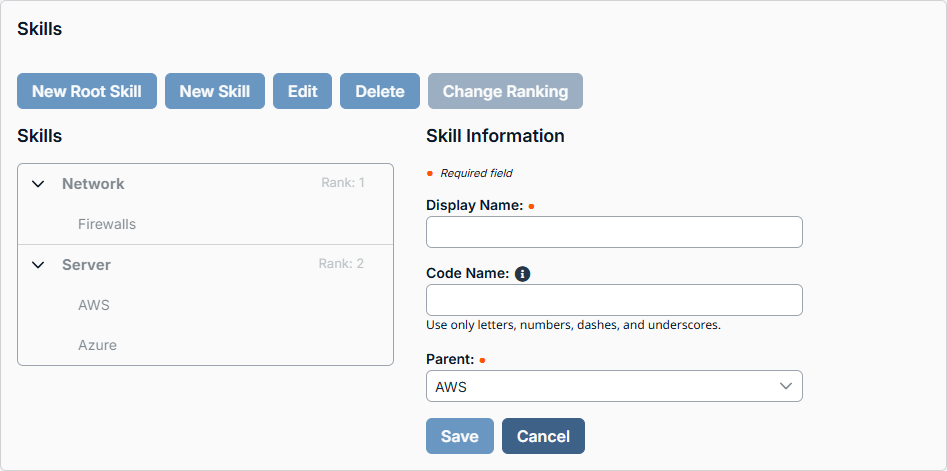Image resolution: width=947 pixels, height=471 pixels.
Task: Click the Rank: 2 label on Server
Action: point(341,264)
